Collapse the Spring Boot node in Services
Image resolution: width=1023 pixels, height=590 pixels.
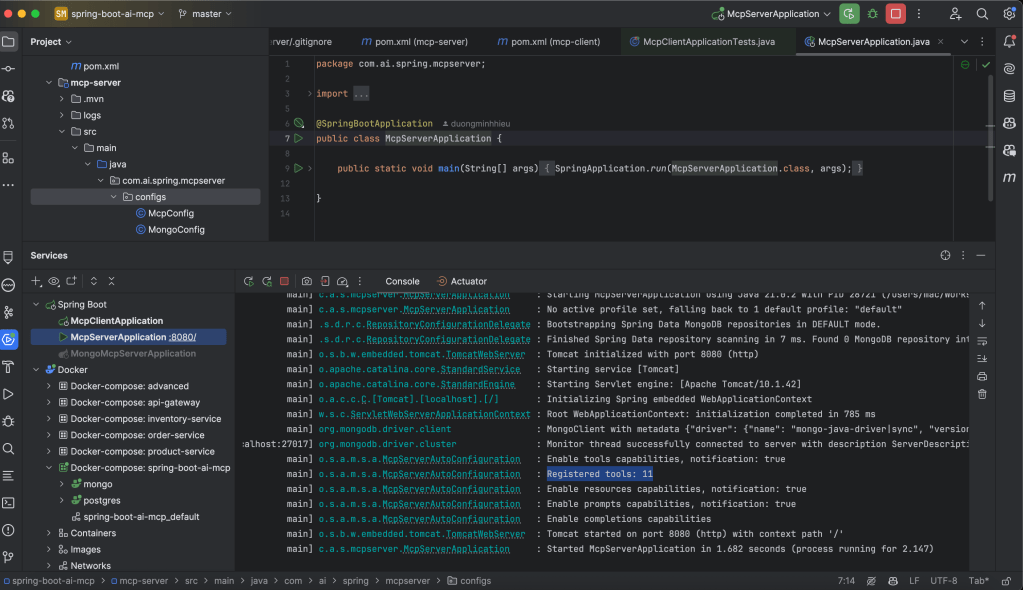[x=36, y=304]
